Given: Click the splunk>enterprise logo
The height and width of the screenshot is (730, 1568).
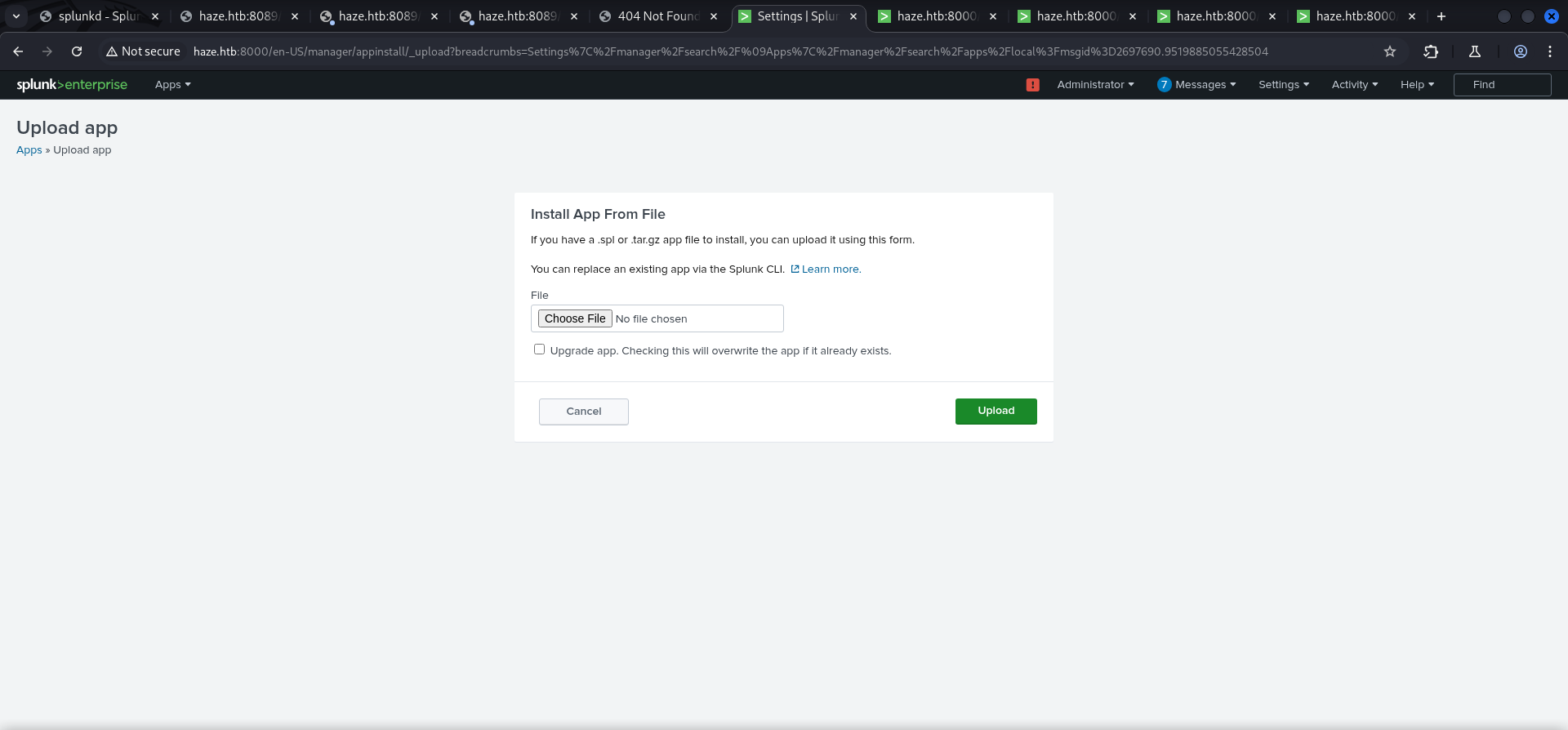Looking at the screenshot, I should [72, 85].
